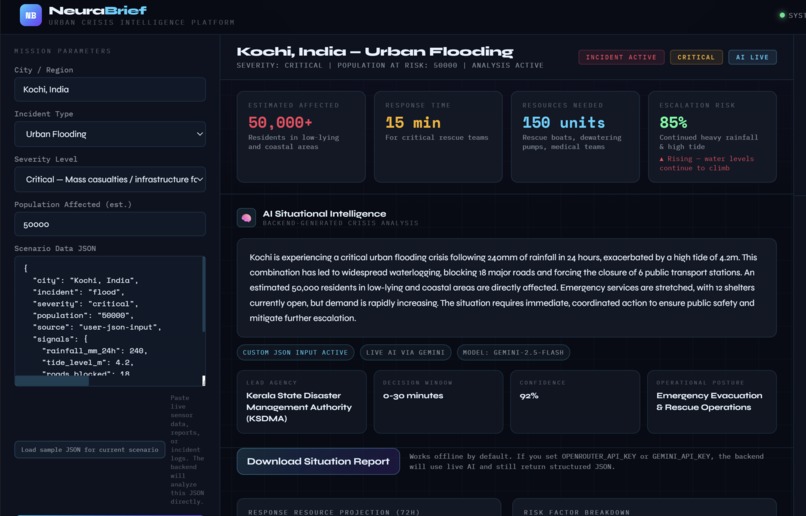
Task: Click the AI LIVE badge
Action: tap(752, 57)
